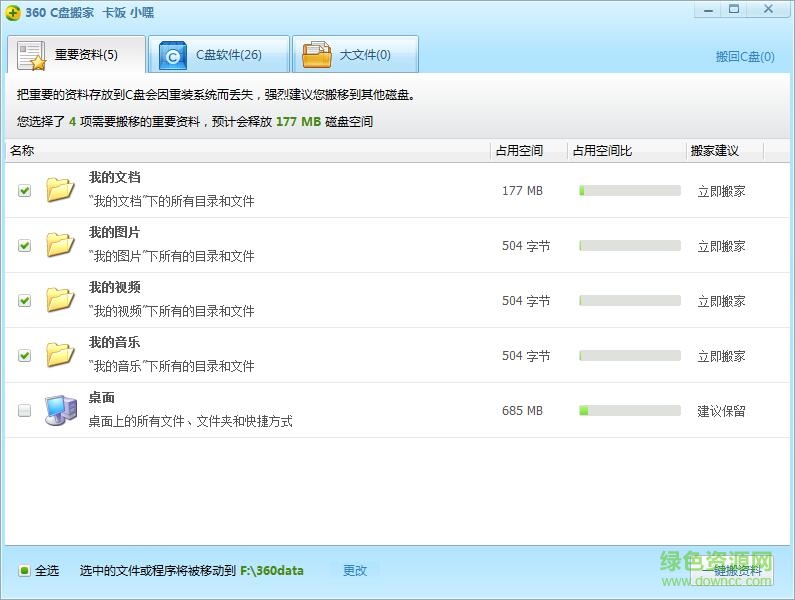This screenshot has width=795, height=600.
Task: Click the folder icon on 大文件 tab
Action: (x=317, y=56)
